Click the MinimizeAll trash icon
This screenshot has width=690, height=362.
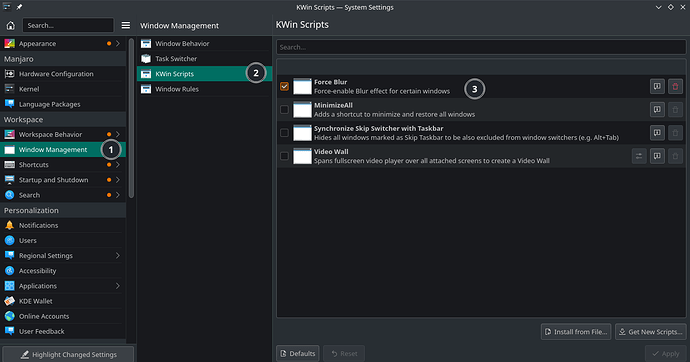pyautogui.click(x=675, y=110)
